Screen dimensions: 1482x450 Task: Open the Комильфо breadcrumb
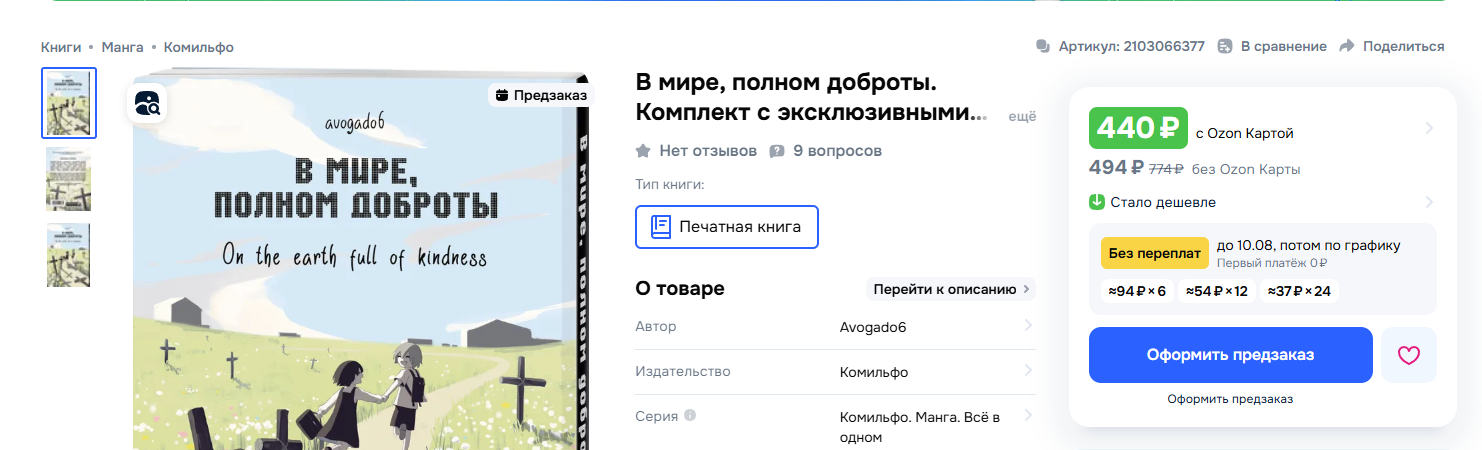click(199, 47)
